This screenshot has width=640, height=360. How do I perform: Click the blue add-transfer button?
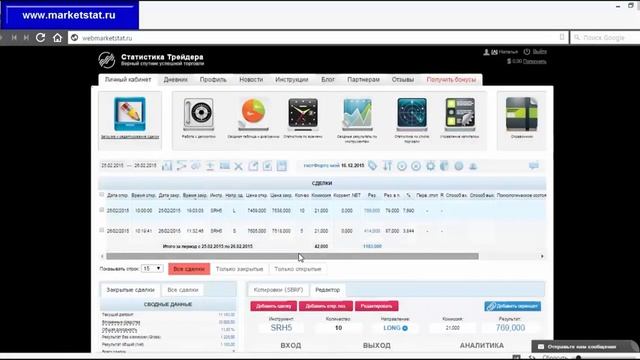tap(513, 306)
